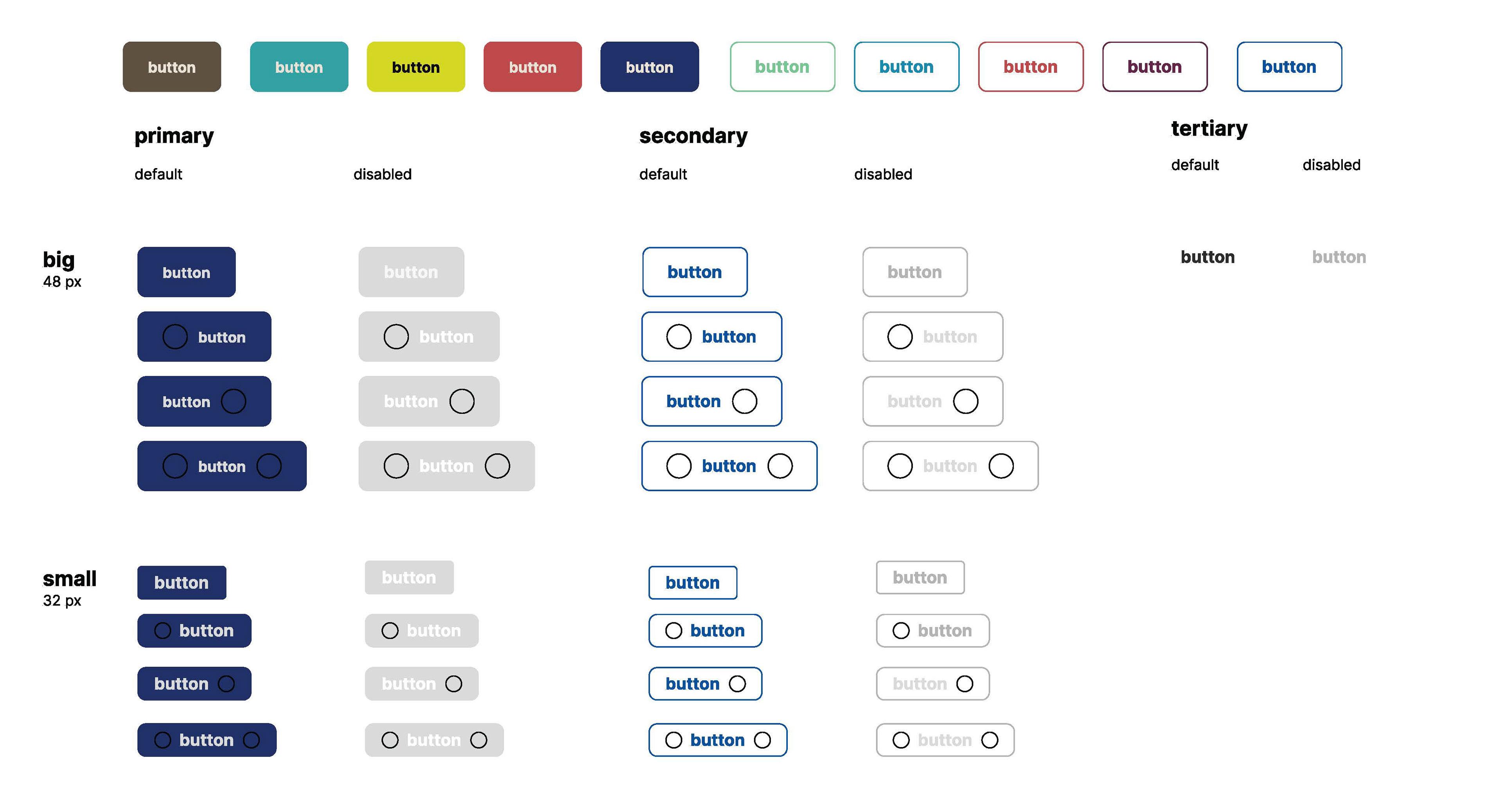
Task: Click the red filled button at top
Action: click(x=532, y=67)
